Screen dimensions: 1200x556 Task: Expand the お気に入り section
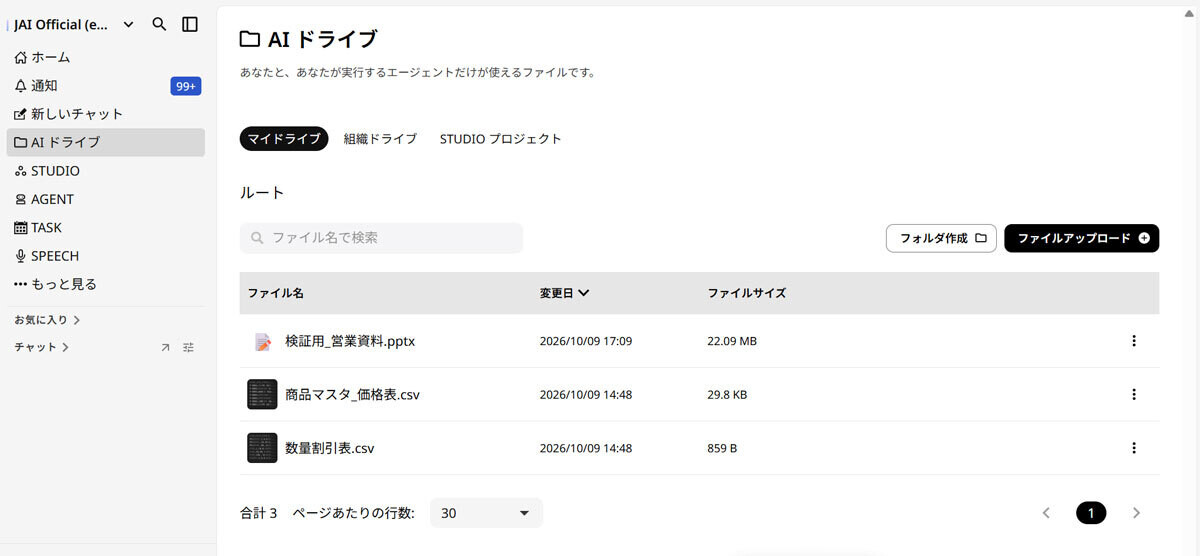tap(47, 320)
